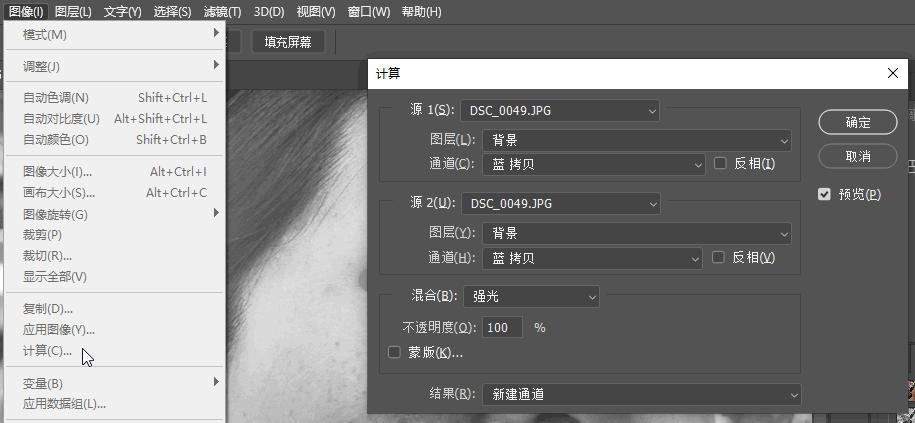
Task: Open 应用图像(Y)... dialog
Action: click(x=114, y=330)
